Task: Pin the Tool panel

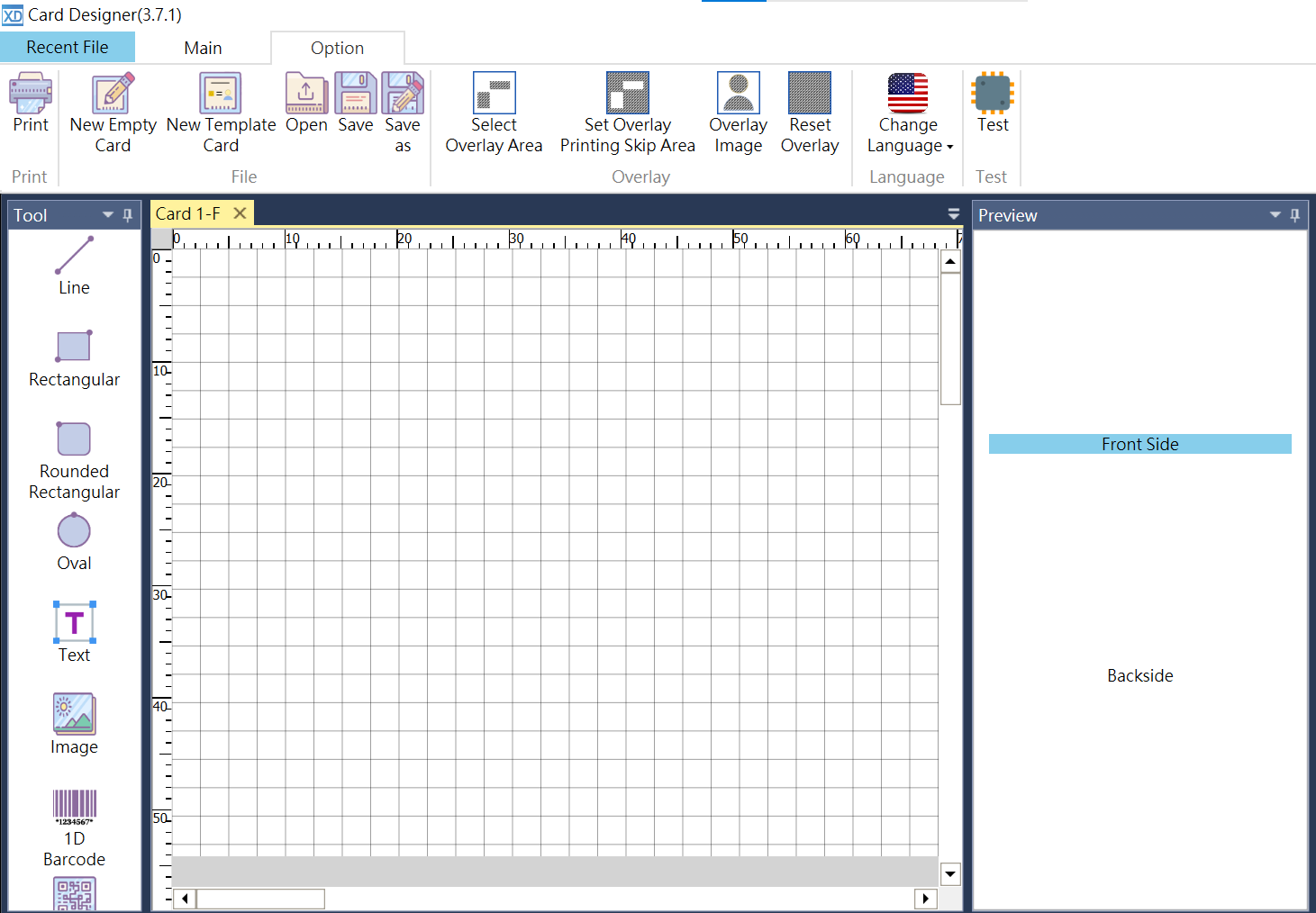Action: coord(128,214)
